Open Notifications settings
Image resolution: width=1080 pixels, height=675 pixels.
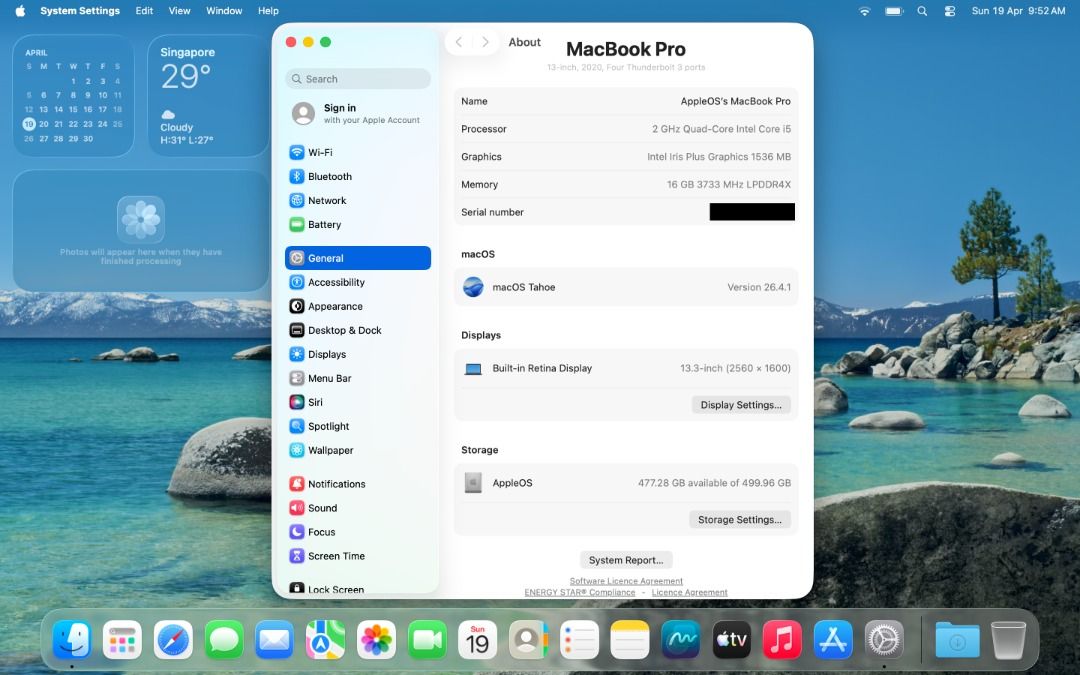pyautogui.click(x=357, y=484)
